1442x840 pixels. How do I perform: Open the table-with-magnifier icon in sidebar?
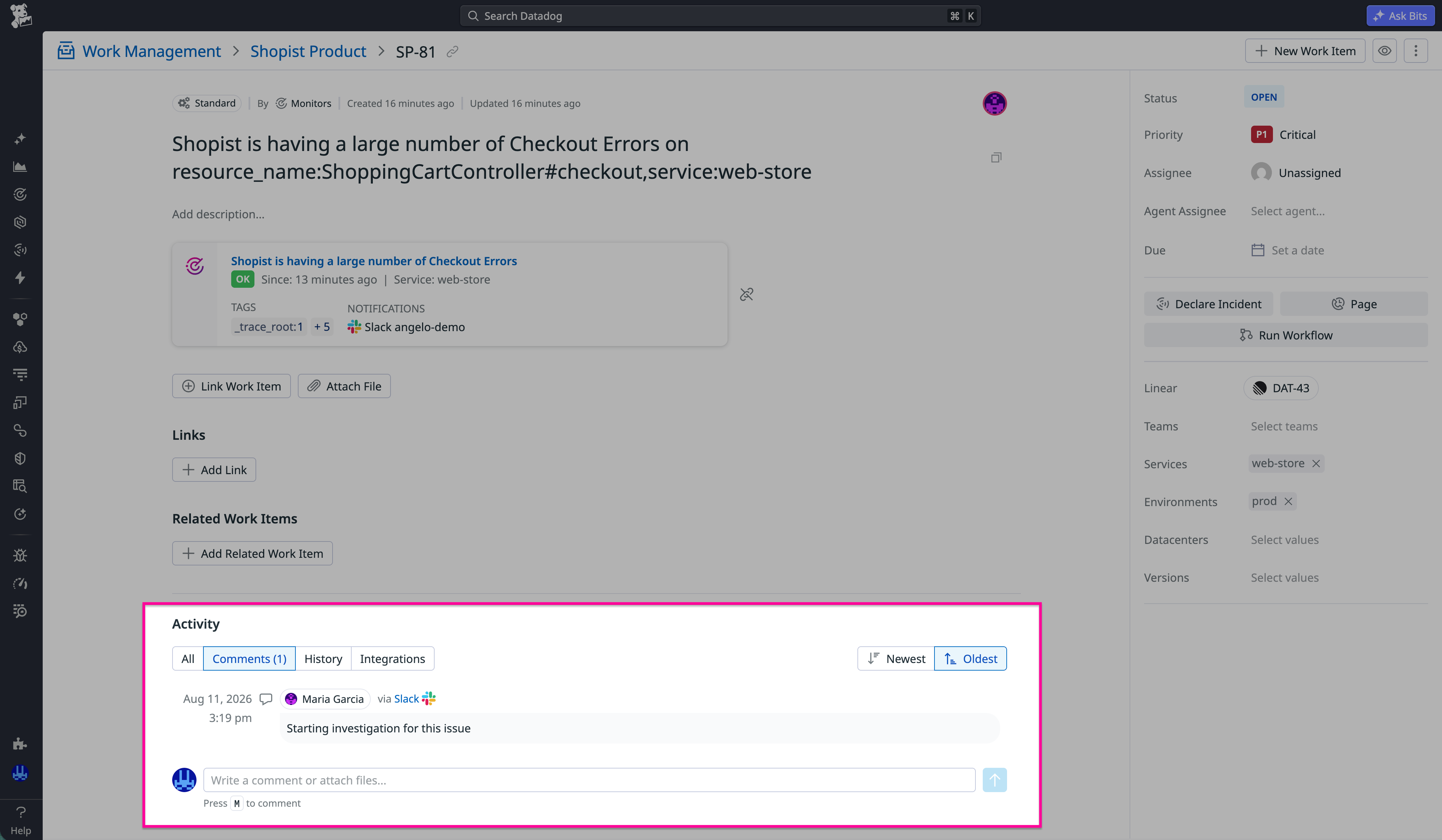(x=20, y=486)
